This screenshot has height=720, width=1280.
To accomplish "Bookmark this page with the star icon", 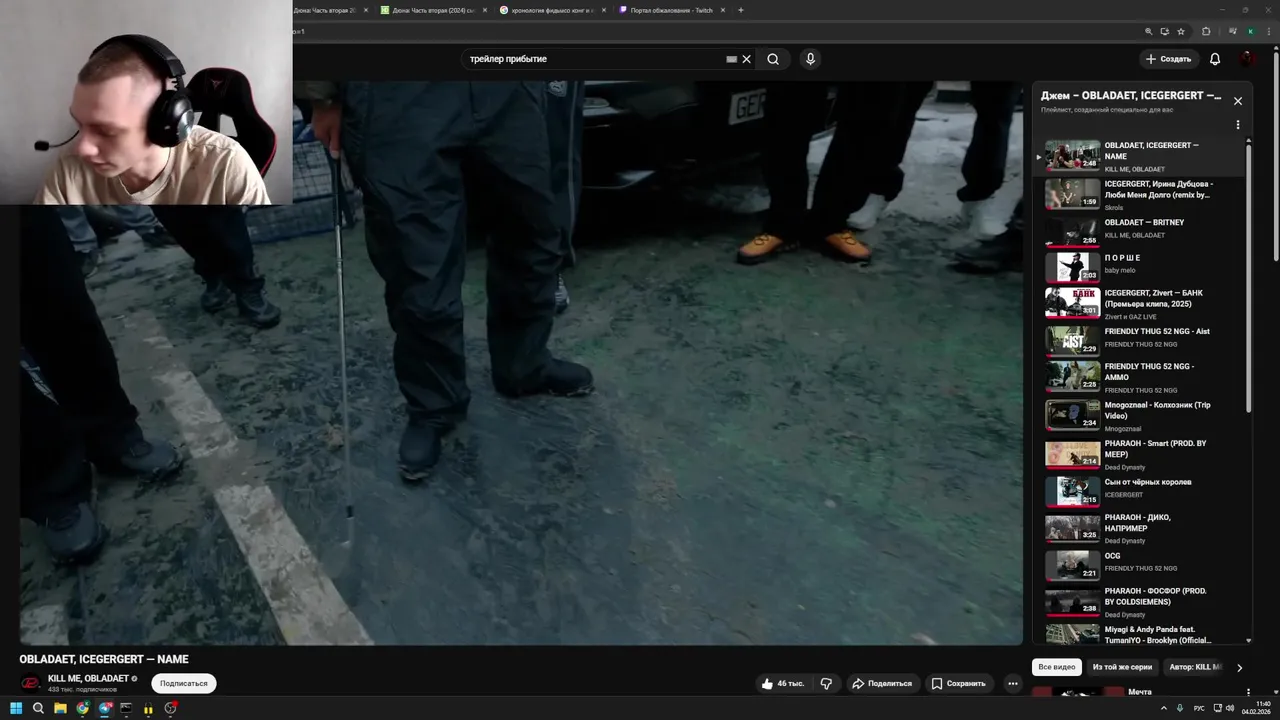I will [1181, 31].
